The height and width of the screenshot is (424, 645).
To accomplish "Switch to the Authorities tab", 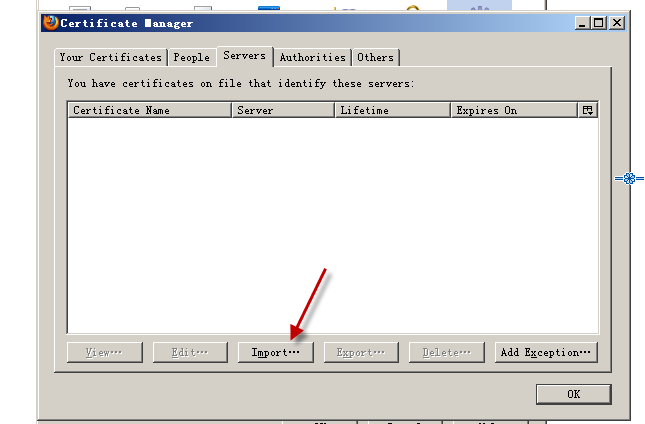I will pyautogui.click(x=313, y=57).
